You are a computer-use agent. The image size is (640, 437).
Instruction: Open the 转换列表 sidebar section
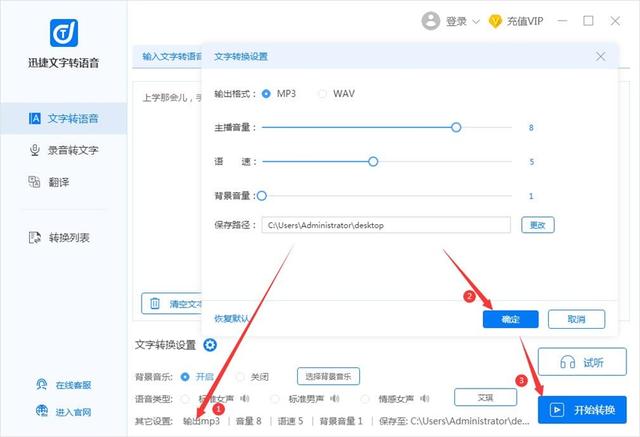pos(64,237)
